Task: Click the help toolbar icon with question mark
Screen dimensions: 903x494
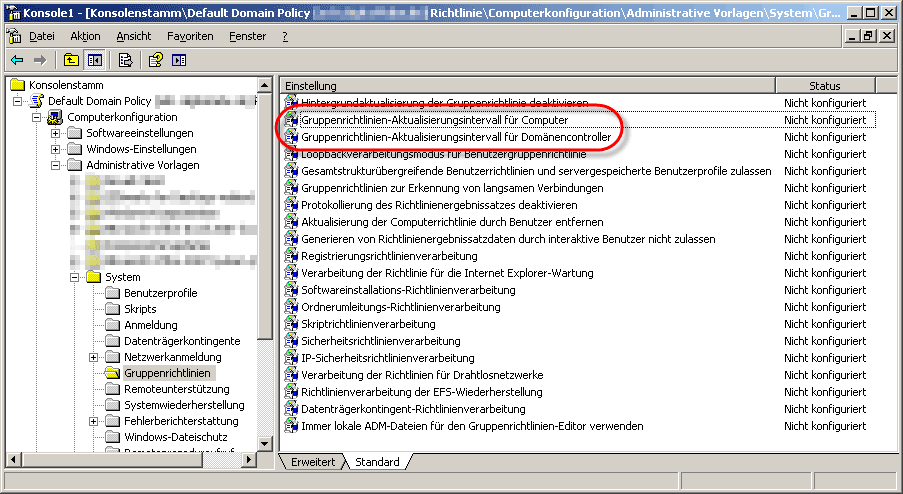Action: (x=156, y=60)
